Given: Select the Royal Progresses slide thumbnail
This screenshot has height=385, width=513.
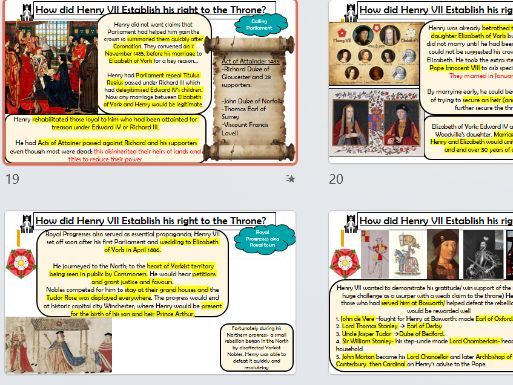Looking at the screenshot, I should [150, 292].
